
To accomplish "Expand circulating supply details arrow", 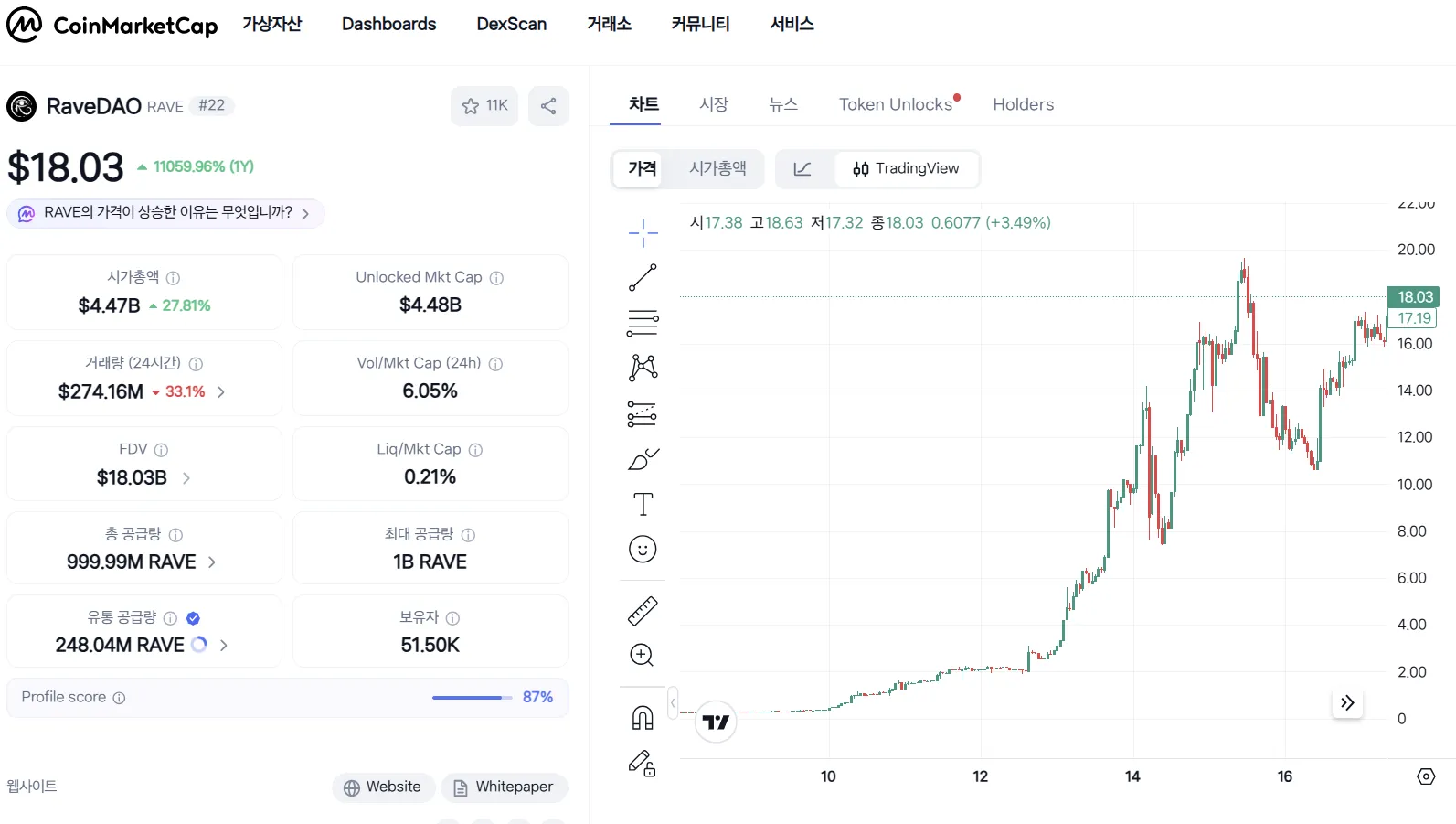I will coord(224,646).
